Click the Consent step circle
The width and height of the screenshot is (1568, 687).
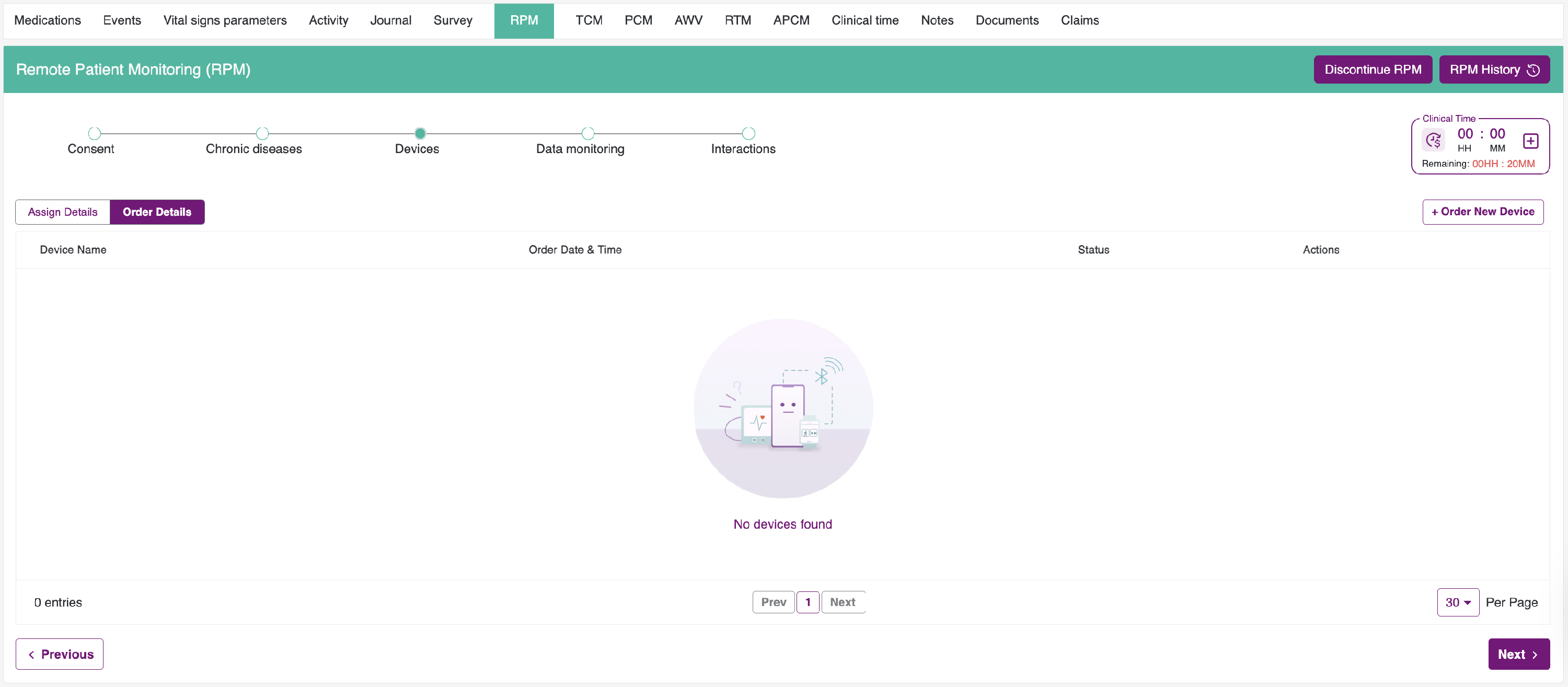pos(95,133)
